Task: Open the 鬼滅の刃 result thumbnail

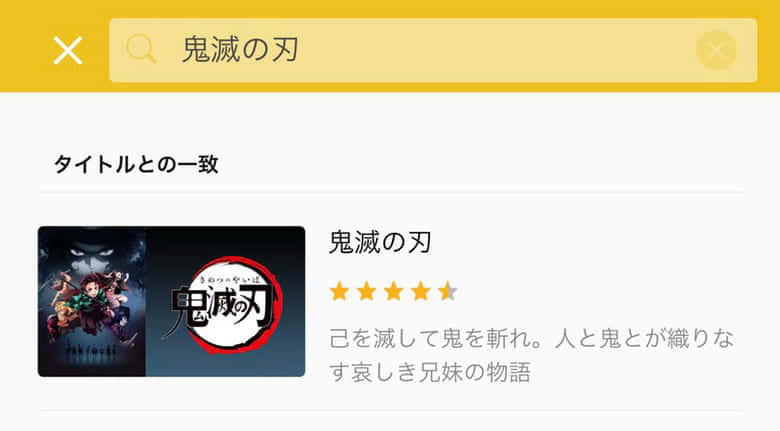Action: [x=172, y=301]
